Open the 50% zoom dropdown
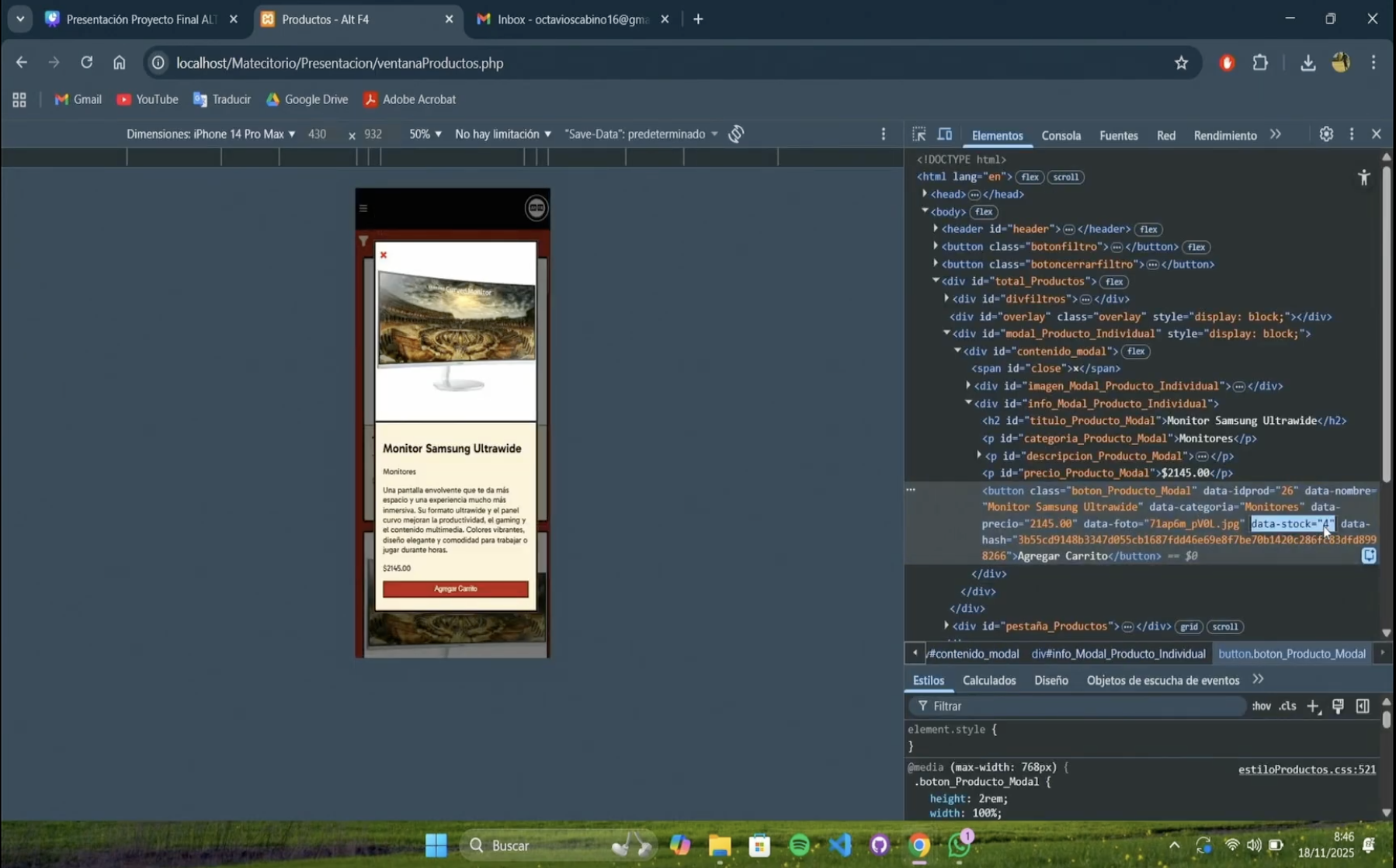This screenshot has width=1396, height=868. click(x=425, y=134)
